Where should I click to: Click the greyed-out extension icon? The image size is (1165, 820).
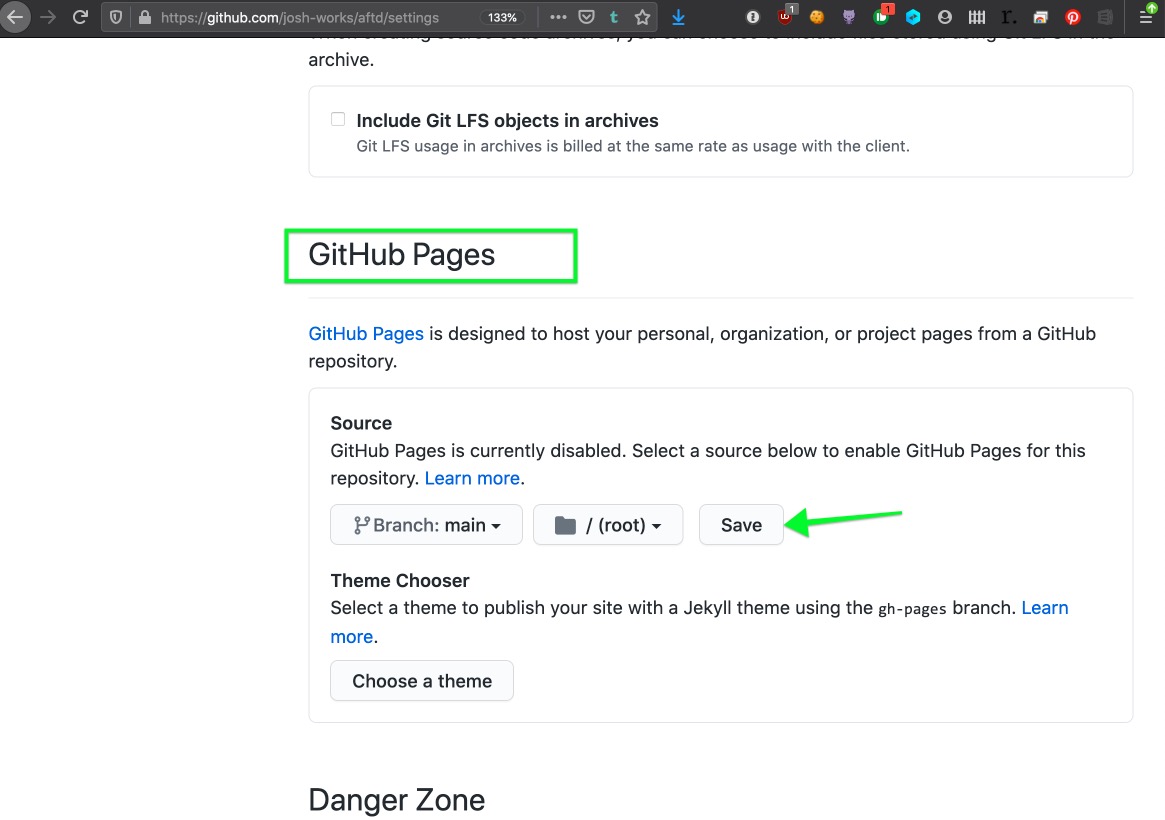pos(1105,17)
